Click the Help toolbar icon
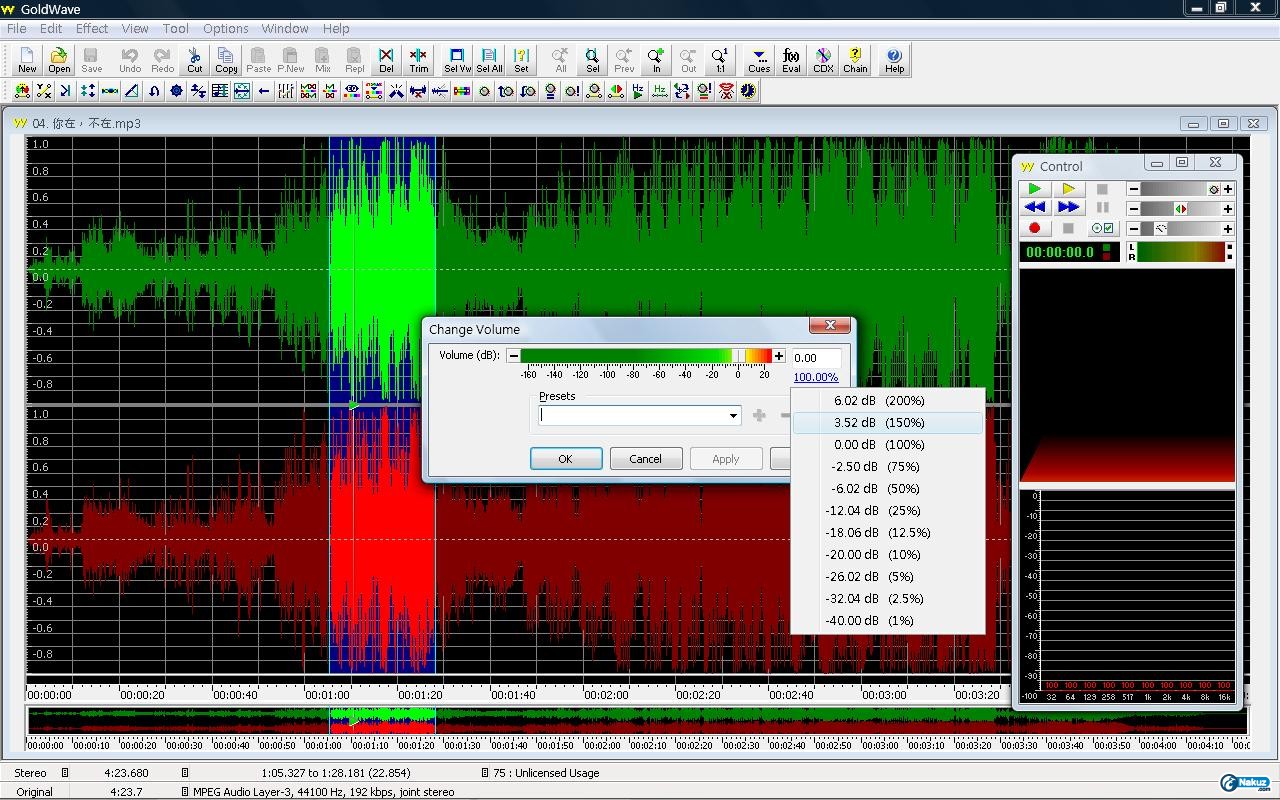Image resolution: width=1280 pixels, height=800 pixels. coord(894,60)
